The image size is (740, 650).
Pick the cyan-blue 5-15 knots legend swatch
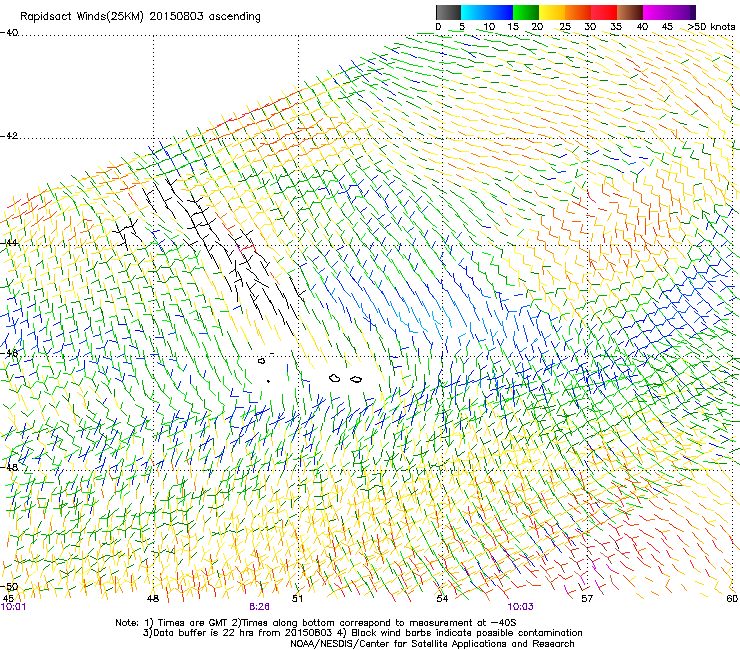pos(487,12)
